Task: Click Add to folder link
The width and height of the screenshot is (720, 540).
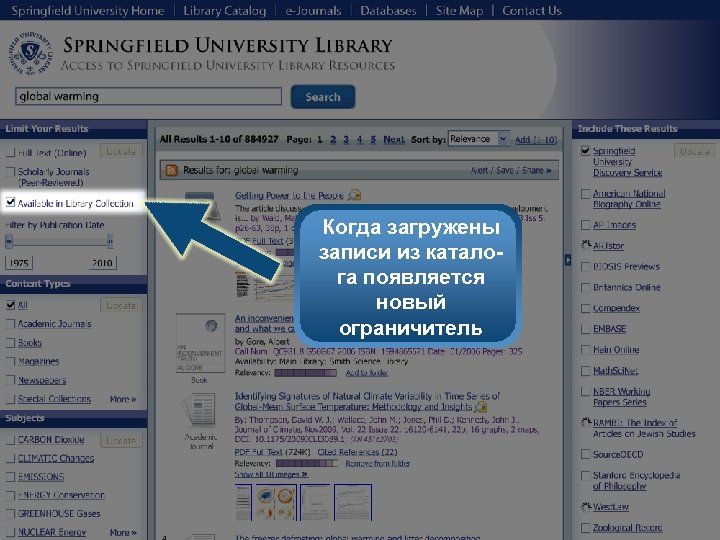Action: click(366, 373)
